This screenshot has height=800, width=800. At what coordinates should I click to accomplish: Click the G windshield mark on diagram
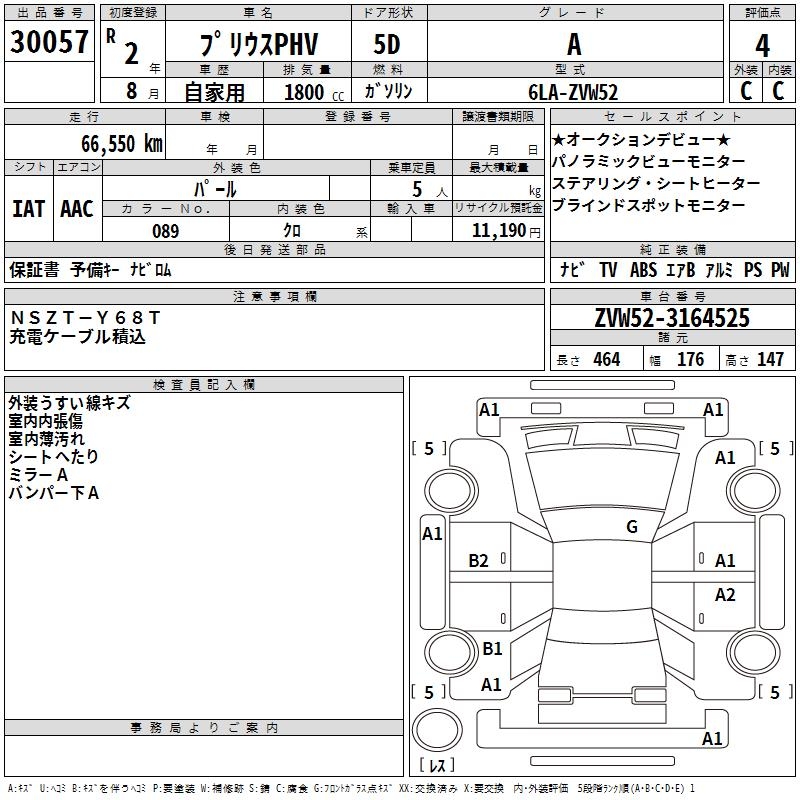coord(632,526)
